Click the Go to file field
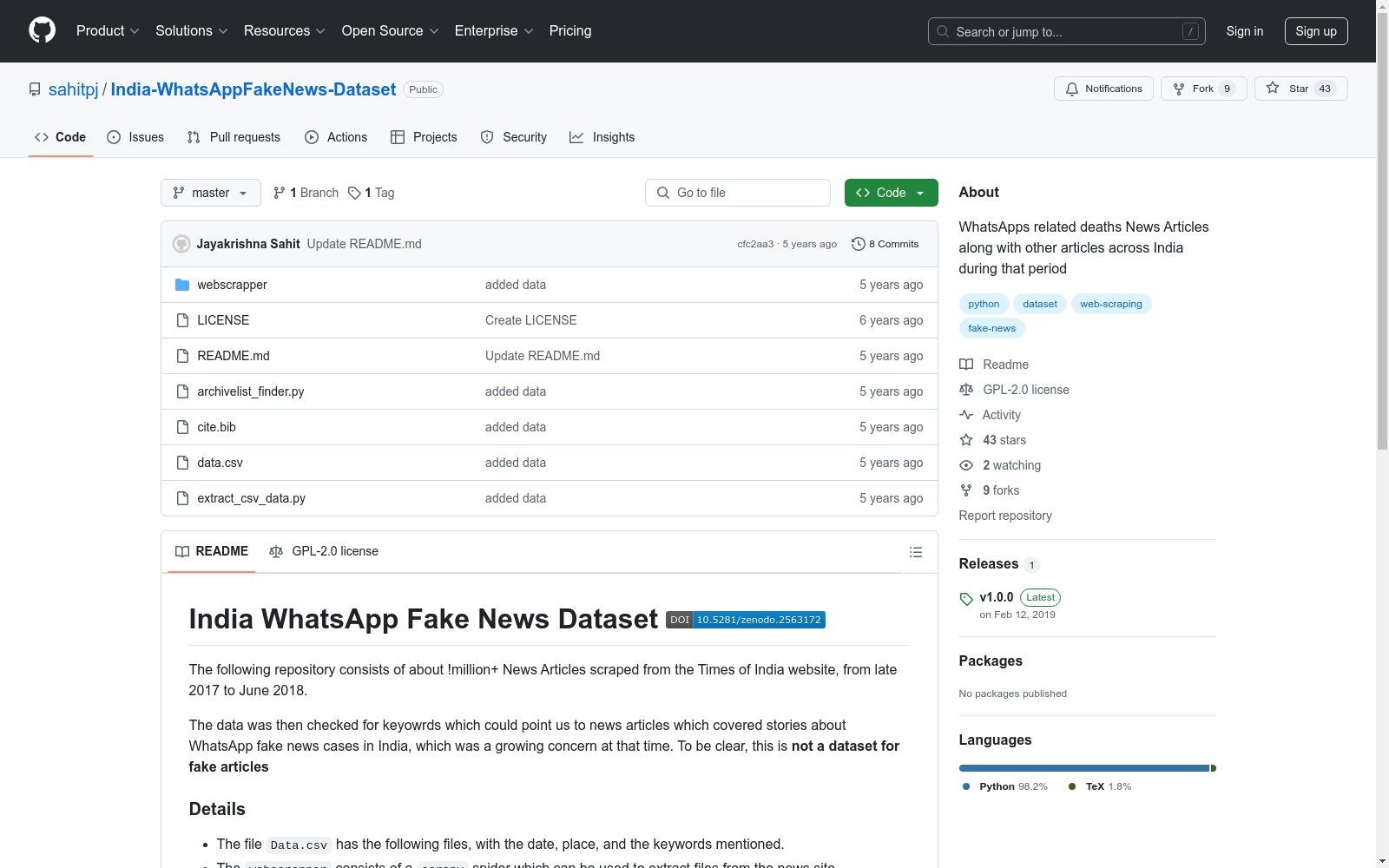 point(738,193)
